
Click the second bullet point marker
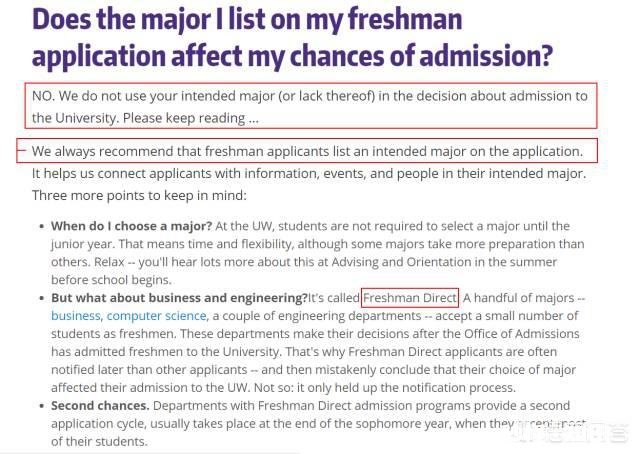coord(40,299)
